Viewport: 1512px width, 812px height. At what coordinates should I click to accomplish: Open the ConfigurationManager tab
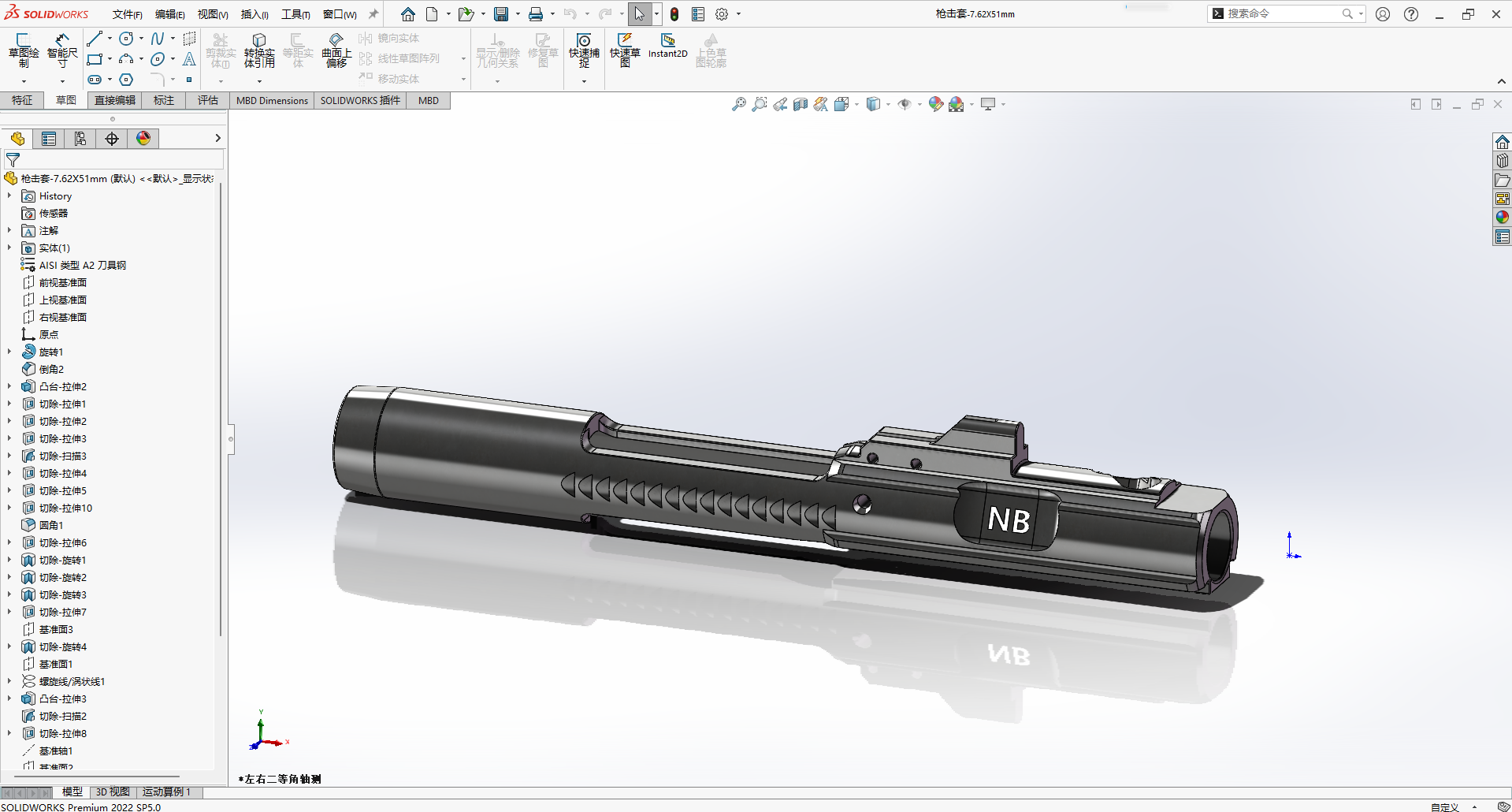point(80,139)
